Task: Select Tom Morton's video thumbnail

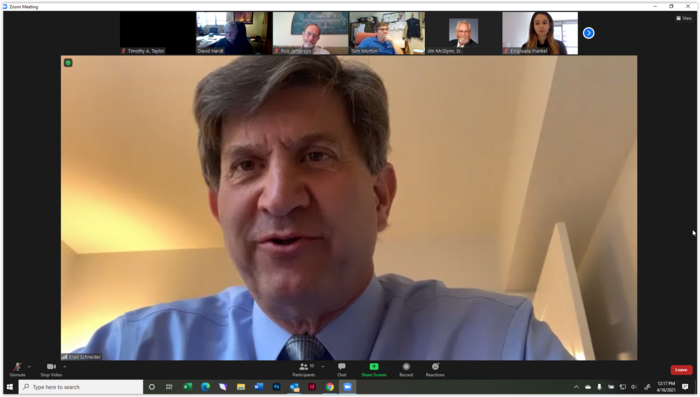Action: tap(387, 33)
